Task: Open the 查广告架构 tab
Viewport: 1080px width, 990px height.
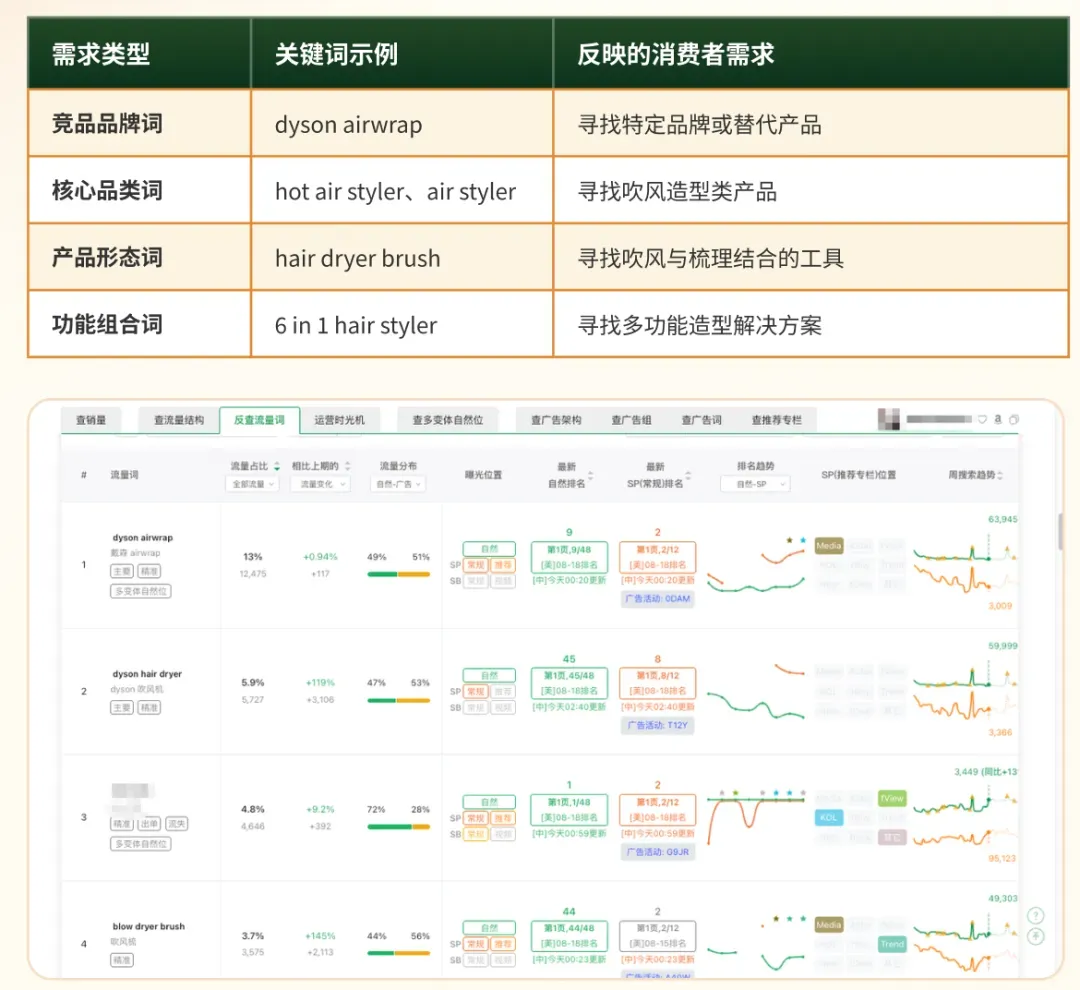Action: pyautogui.click(x=556, y=420)
